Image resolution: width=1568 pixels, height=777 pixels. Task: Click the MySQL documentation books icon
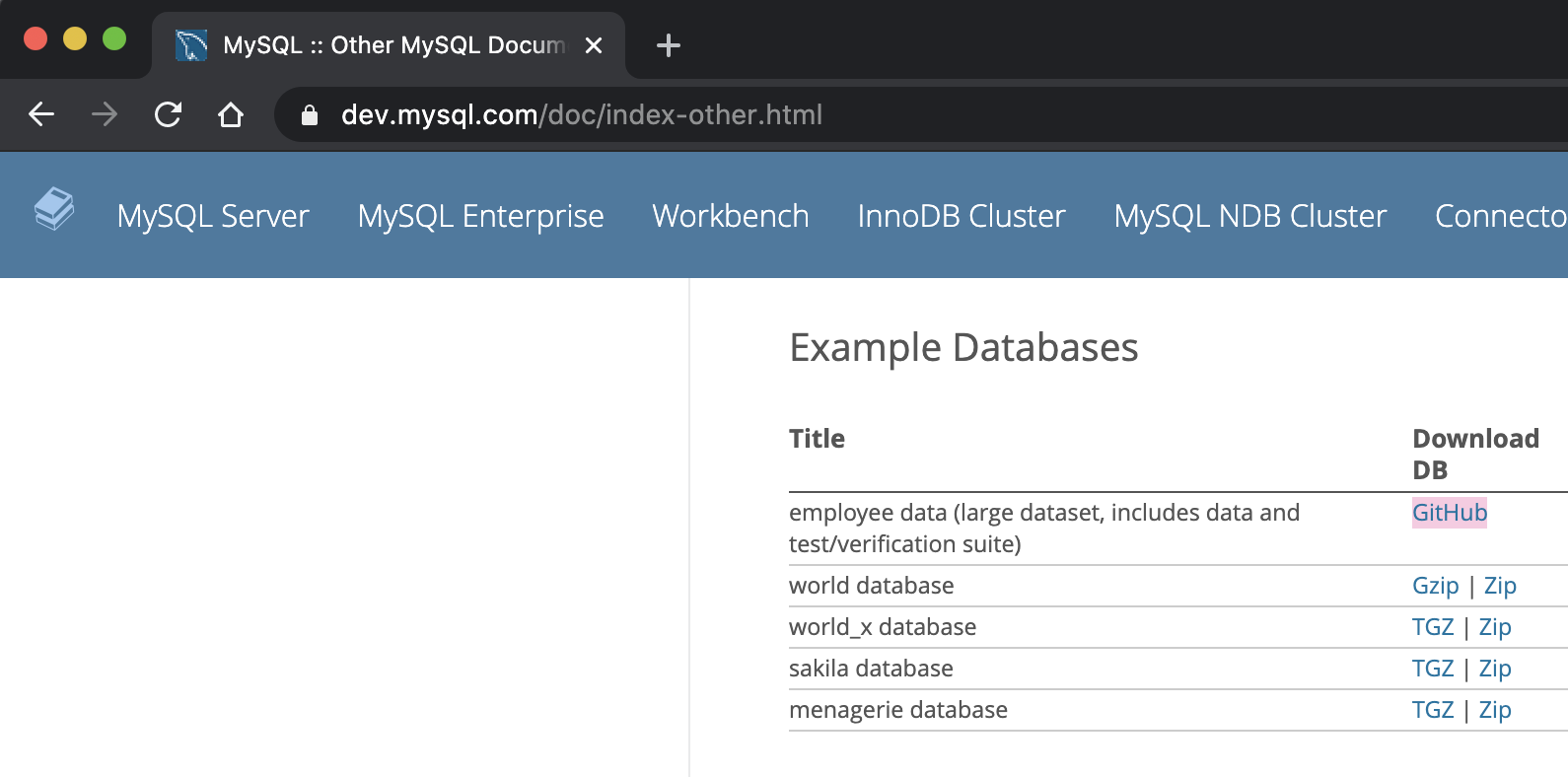54,209
